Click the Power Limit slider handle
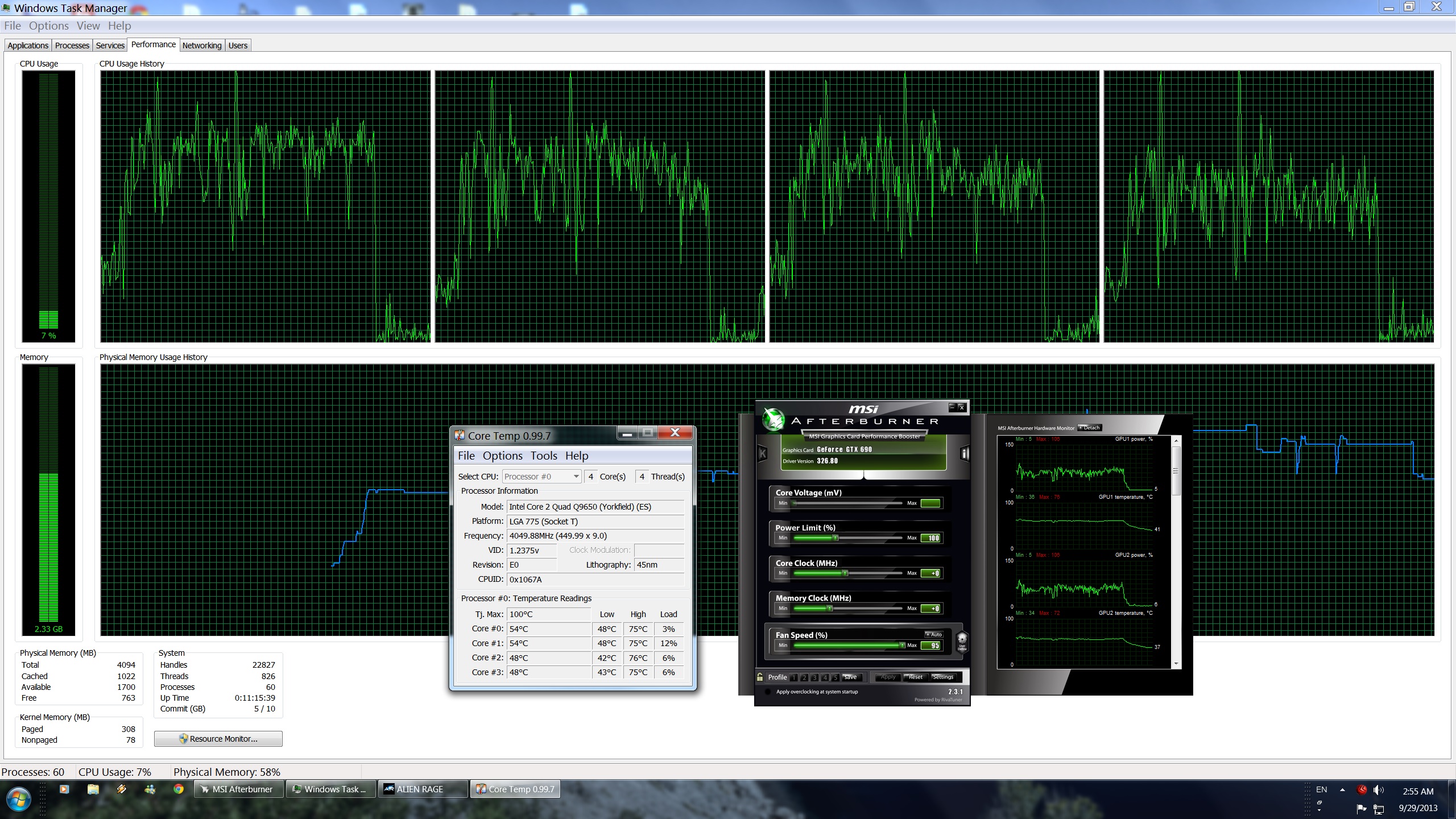This screenshot has width=1456, height=819. coord(835,538)
